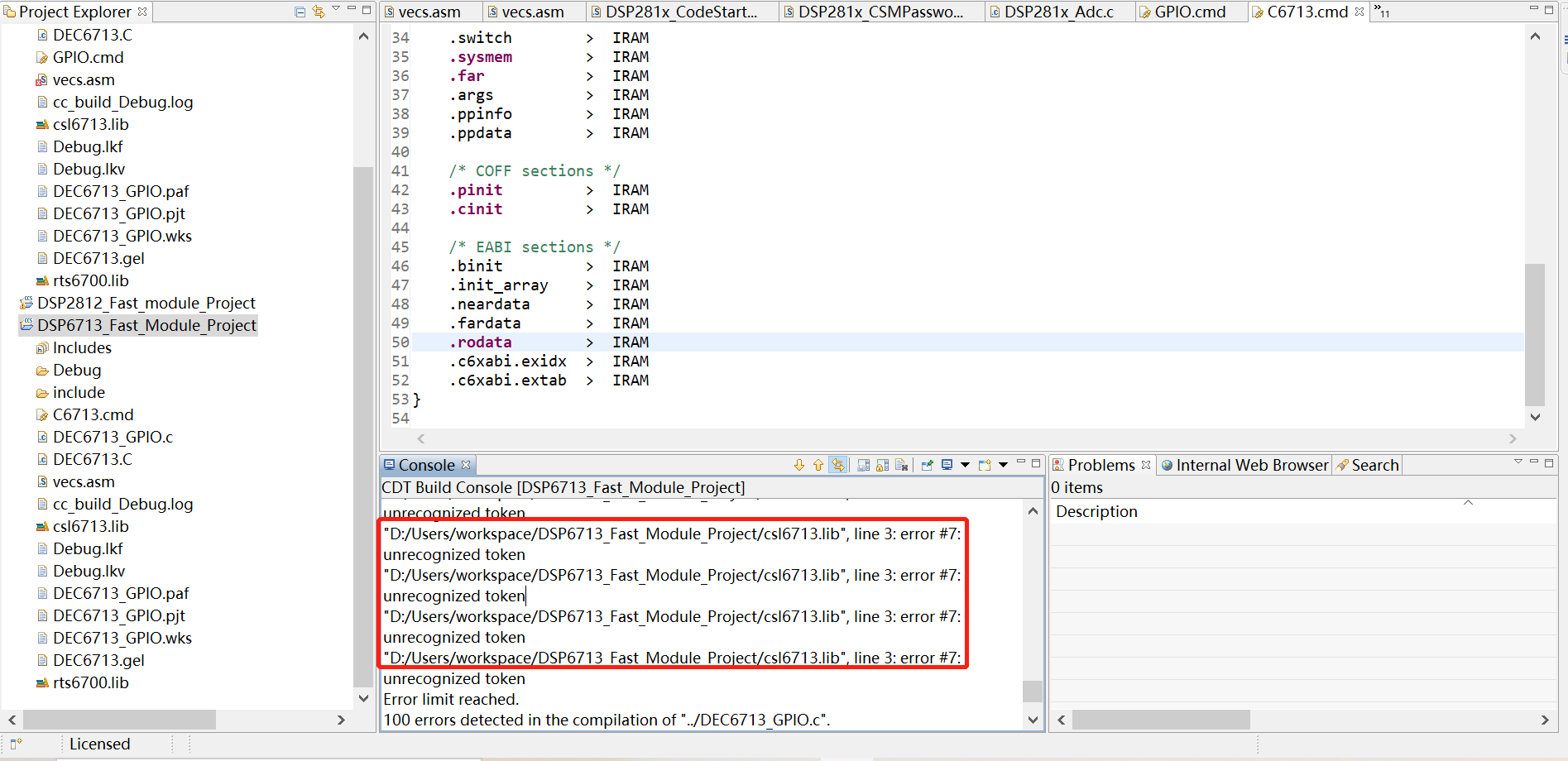Open the Includes node
The width and height of the screenshot is (1568, 761).
(82, 347)
